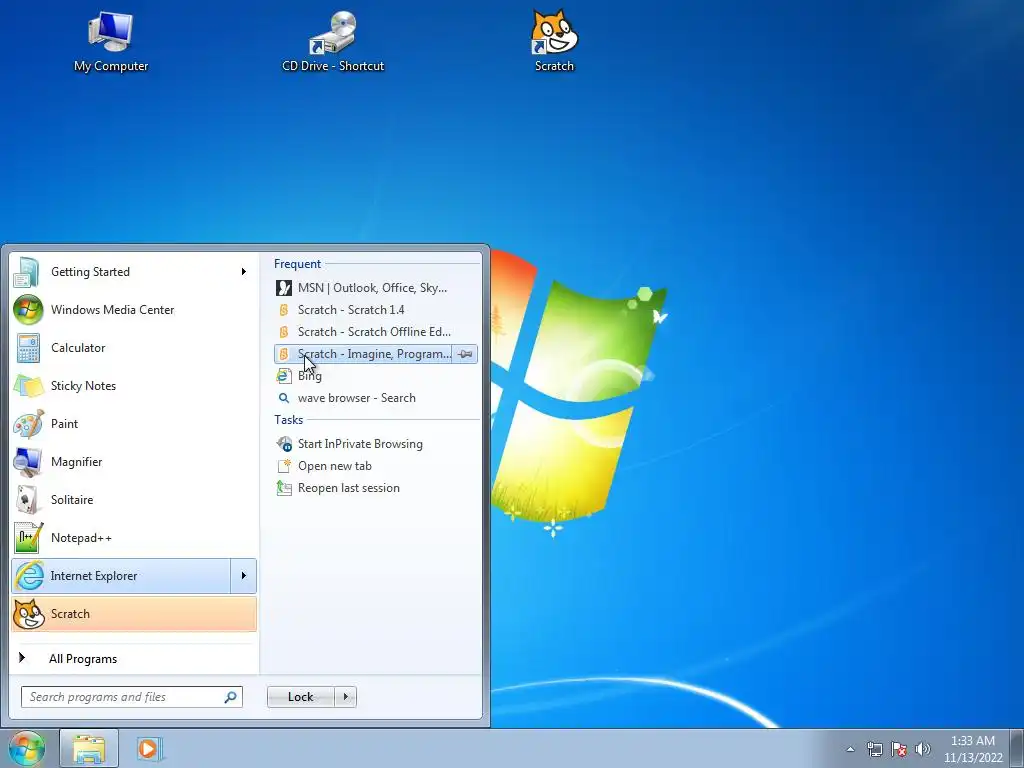Start InPrivate Browsing task
The height and width of the screenshot is (768, 1024).
pyautogui.click(x=376, y=443)
